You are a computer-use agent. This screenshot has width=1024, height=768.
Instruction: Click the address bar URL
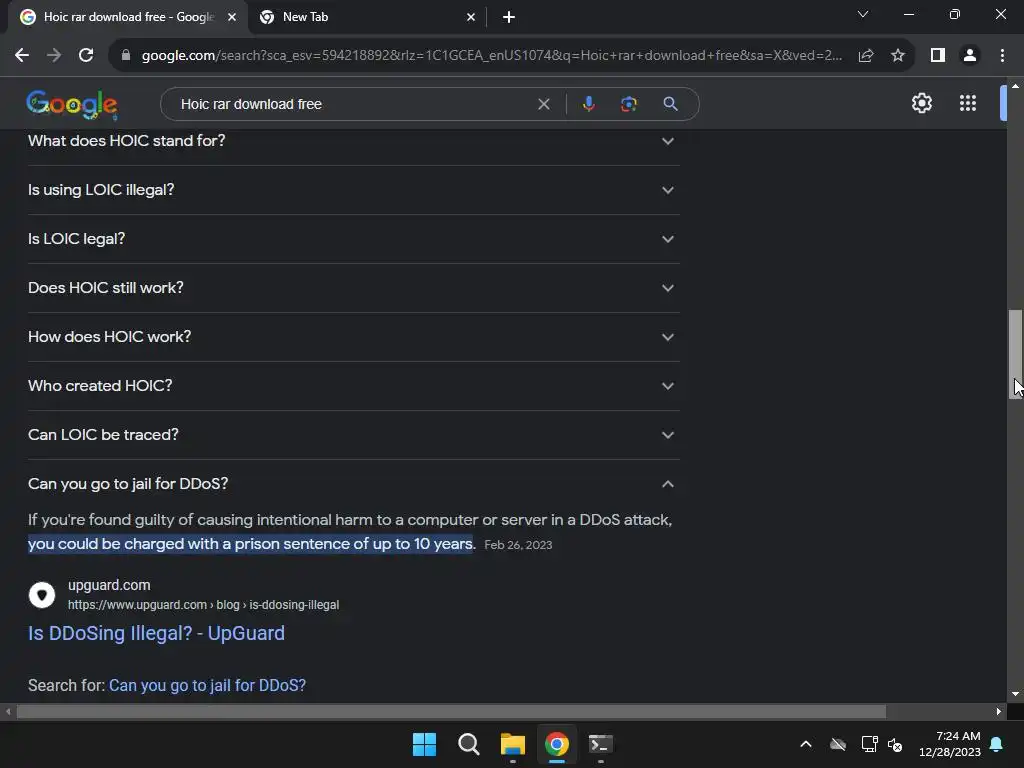click(492, 56)
